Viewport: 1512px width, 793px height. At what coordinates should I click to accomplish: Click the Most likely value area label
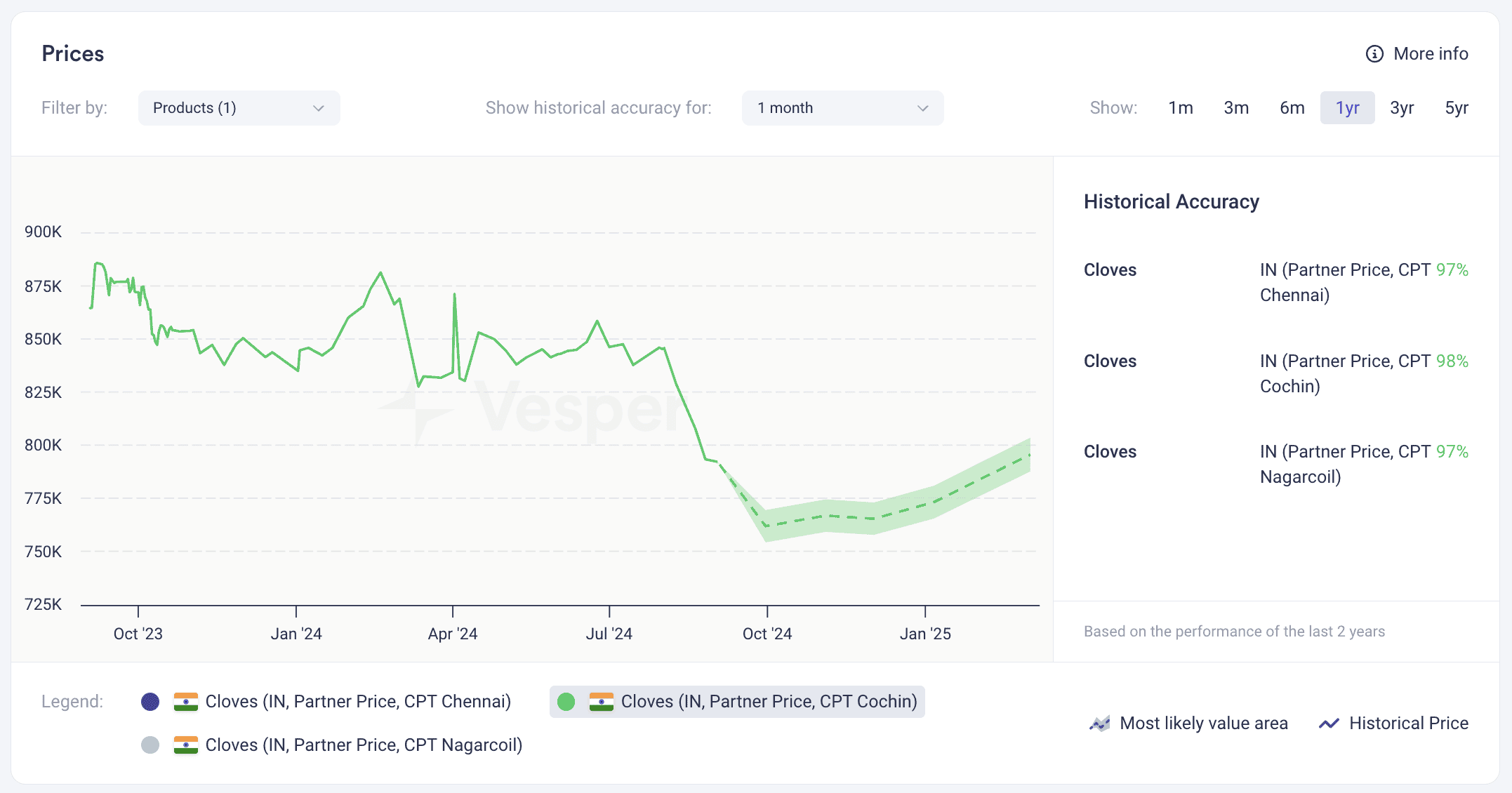[1204, 724]
